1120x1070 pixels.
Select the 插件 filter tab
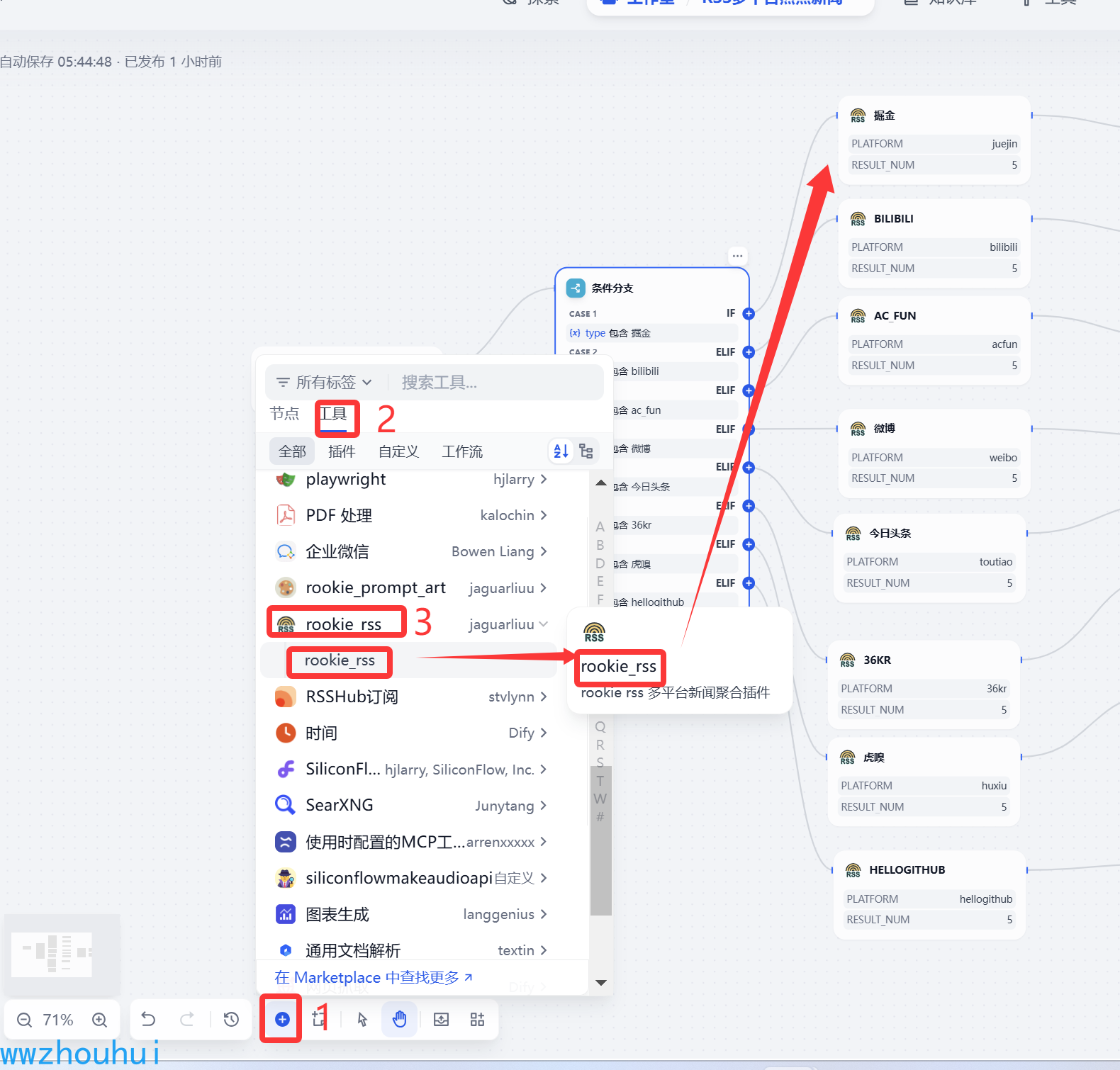tap(342, 451)
